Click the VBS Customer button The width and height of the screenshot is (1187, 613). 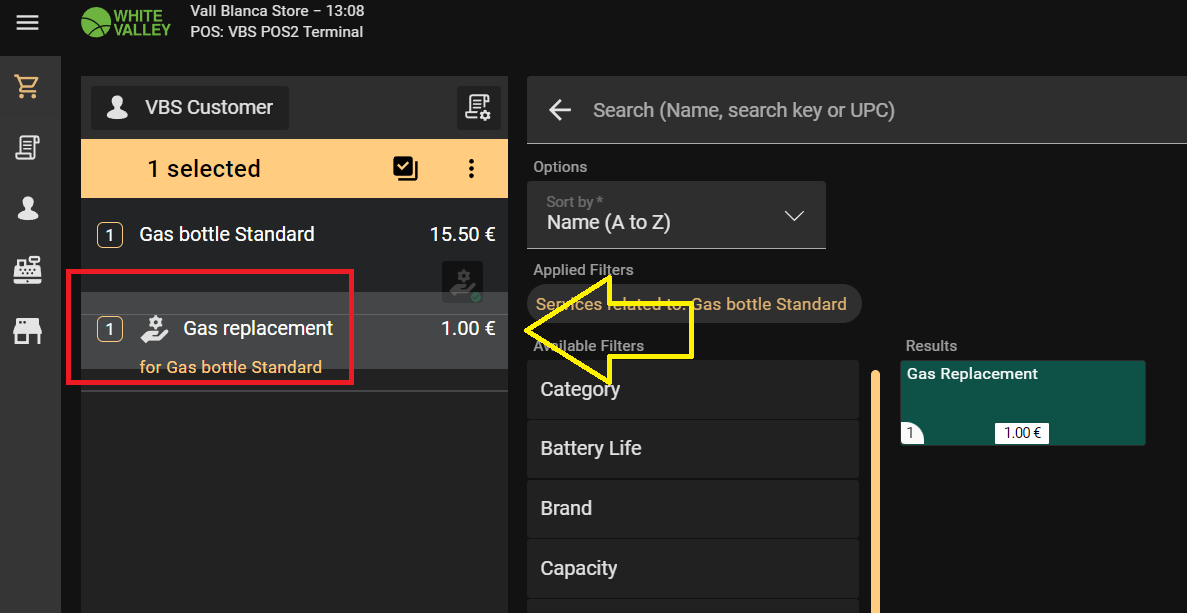(x=190, y=108)
